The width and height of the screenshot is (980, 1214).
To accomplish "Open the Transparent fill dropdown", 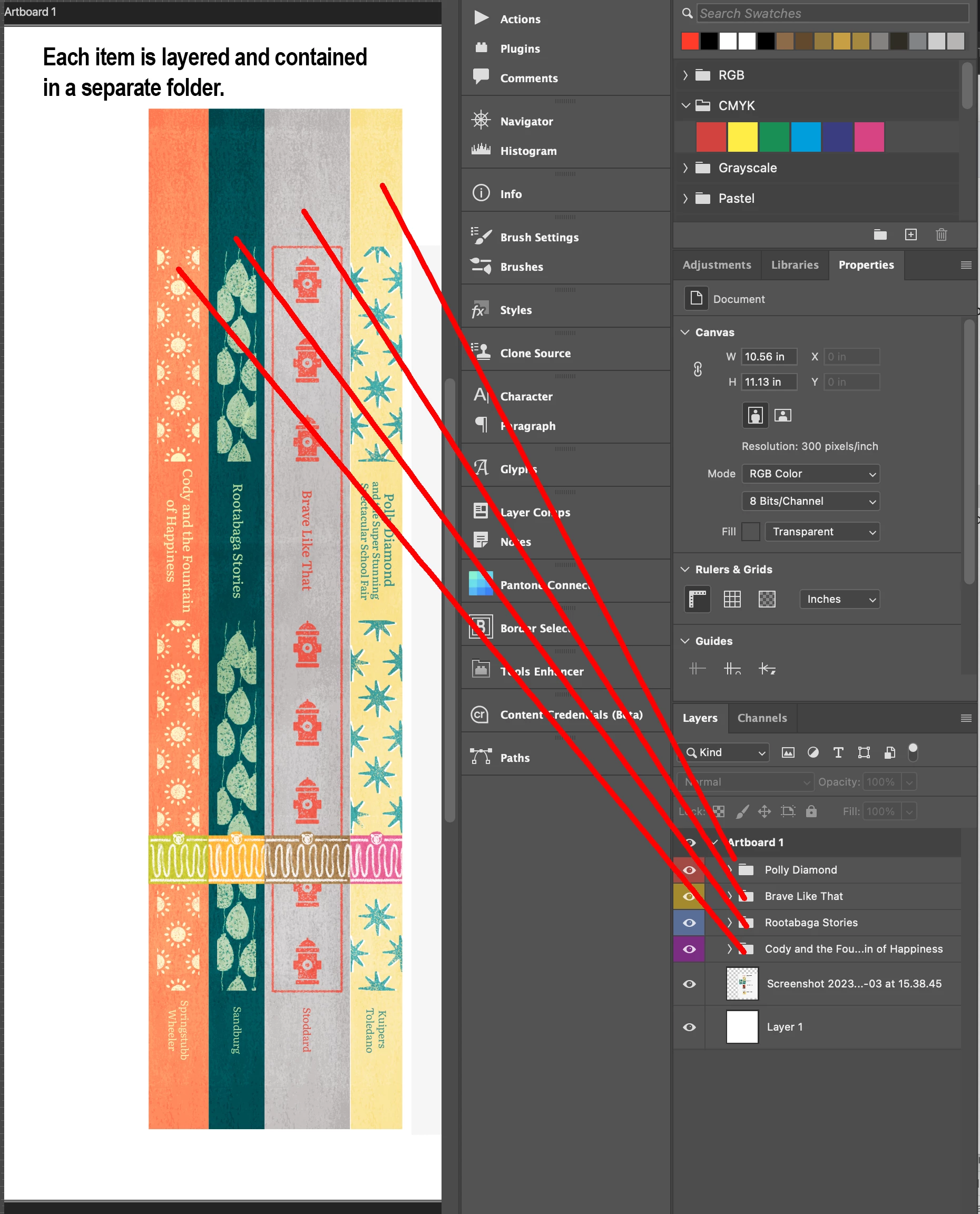I will click(x=822, y=532).
